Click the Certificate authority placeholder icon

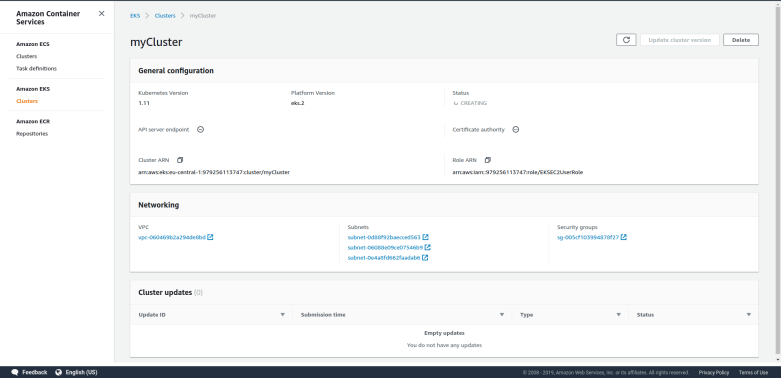[516, 129]
